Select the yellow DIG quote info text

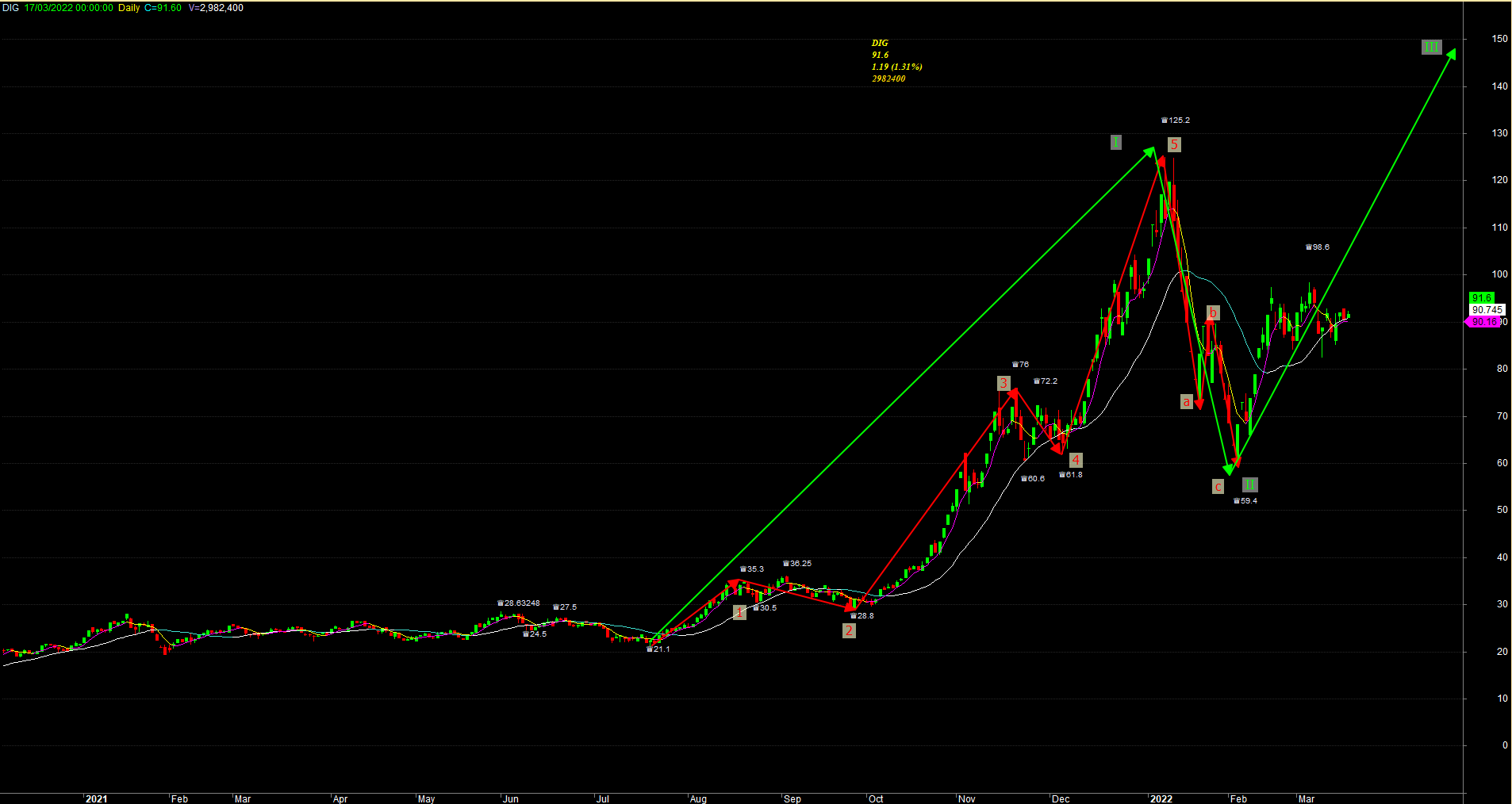point(896,61)
